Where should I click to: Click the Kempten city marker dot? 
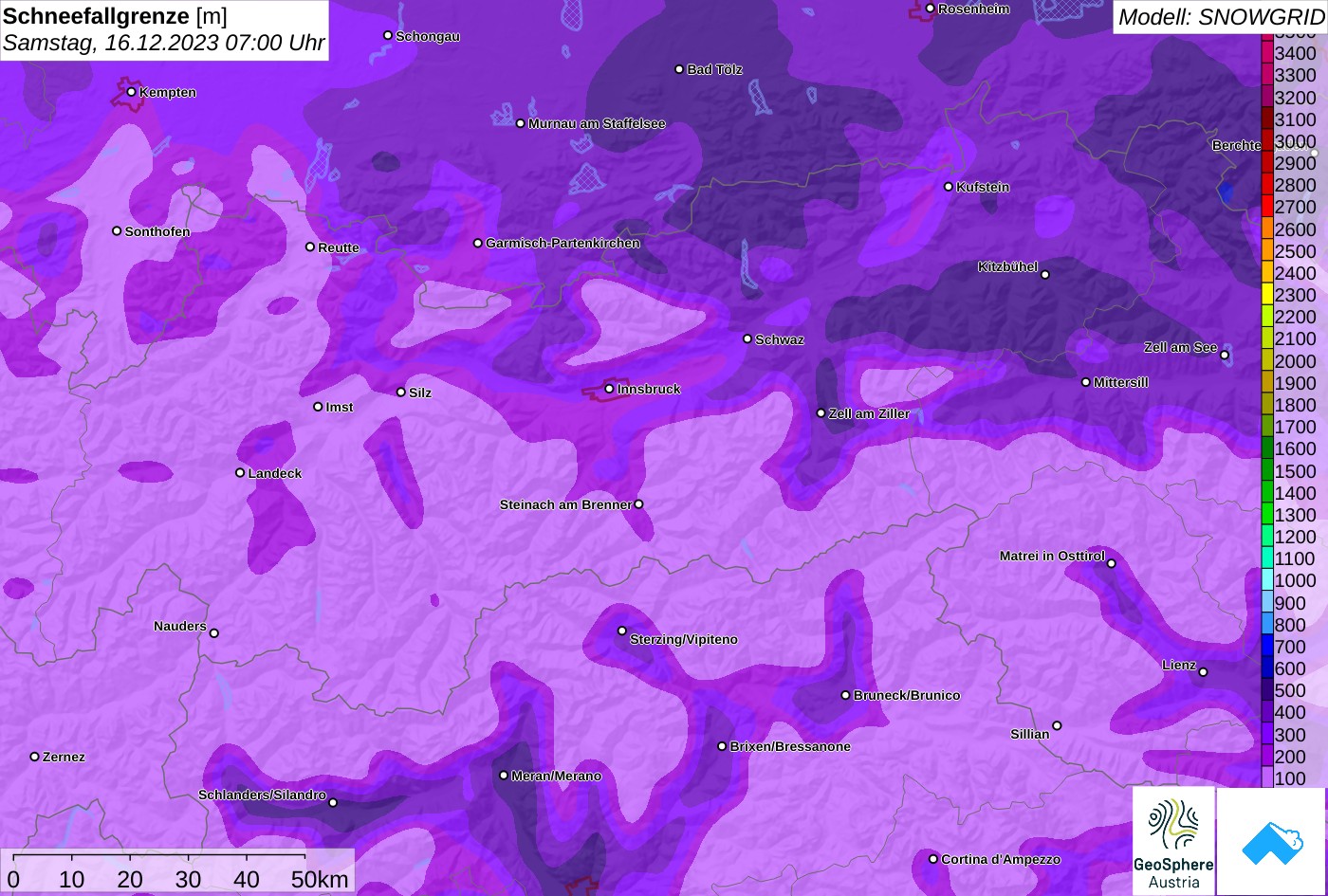coord(131,92)
